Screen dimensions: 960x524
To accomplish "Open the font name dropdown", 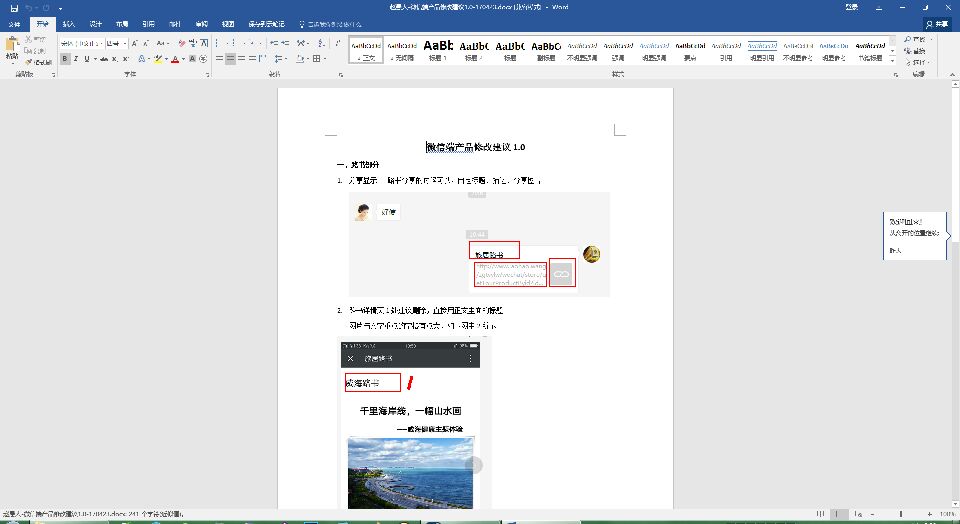I will click(99, 43).
